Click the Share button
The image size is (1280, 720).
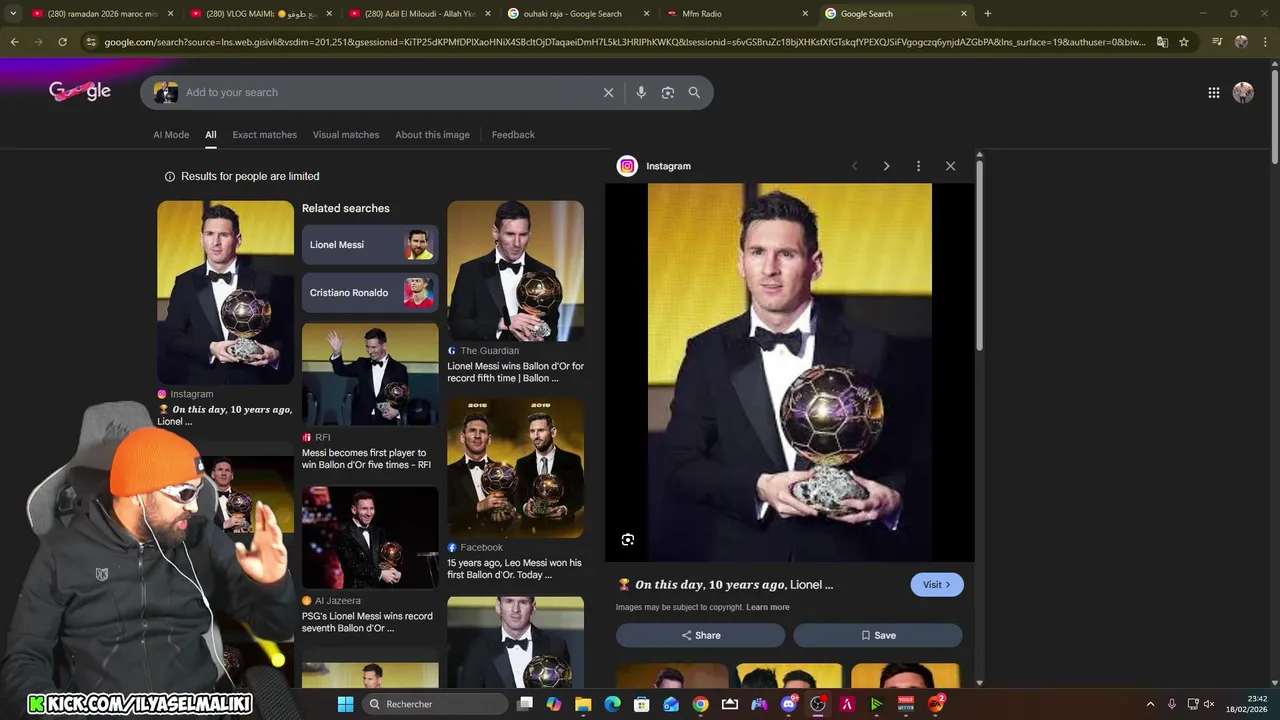point(700,635)
